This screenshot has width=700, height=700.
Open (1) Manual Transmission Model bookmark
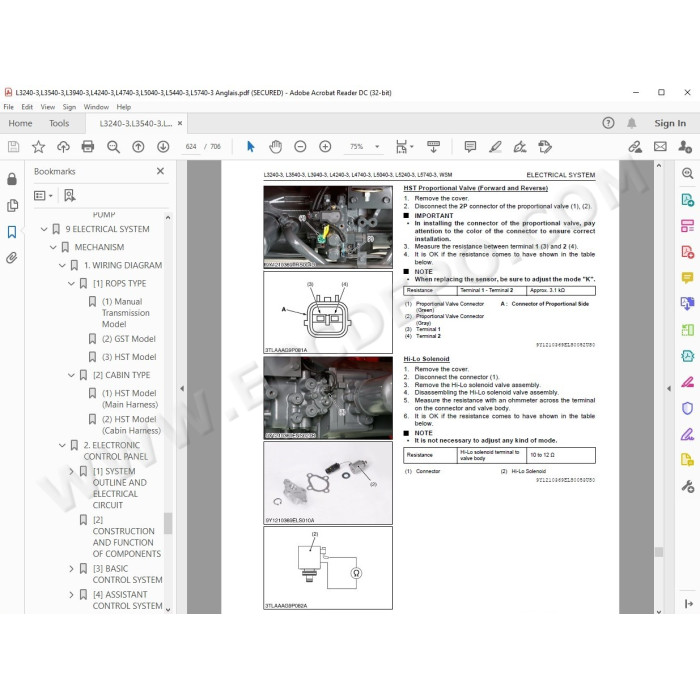(125, 313)
